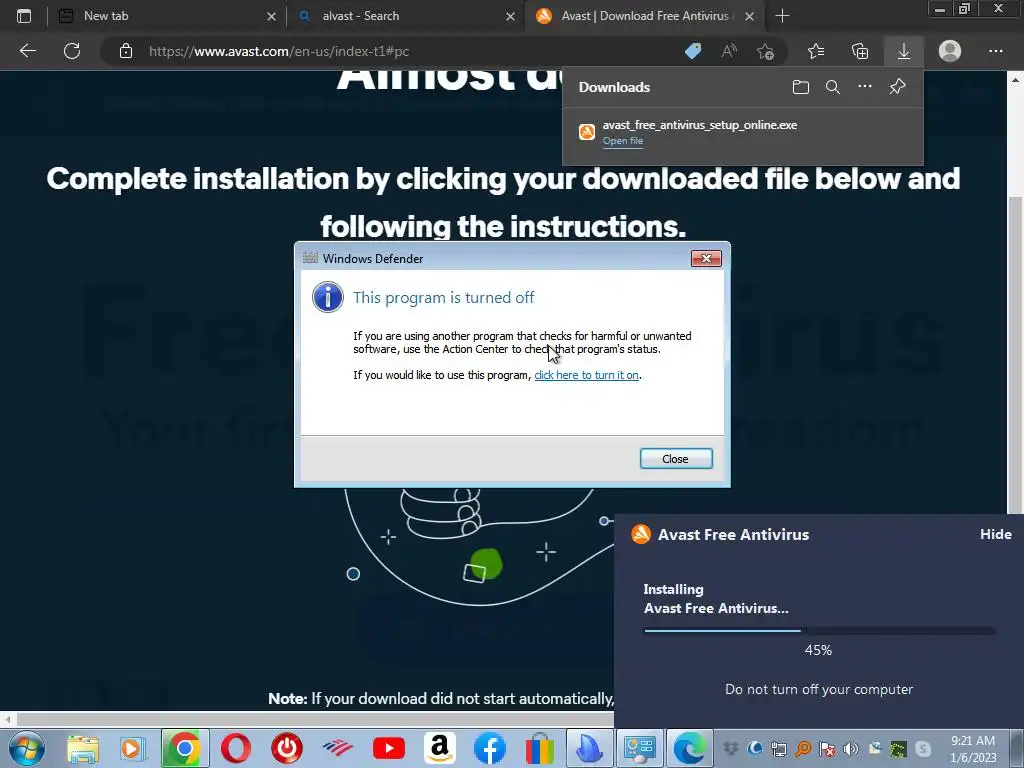Click the Avast logo in installer popup
This screenshot has width=1024, height=768.
point(641,534)
